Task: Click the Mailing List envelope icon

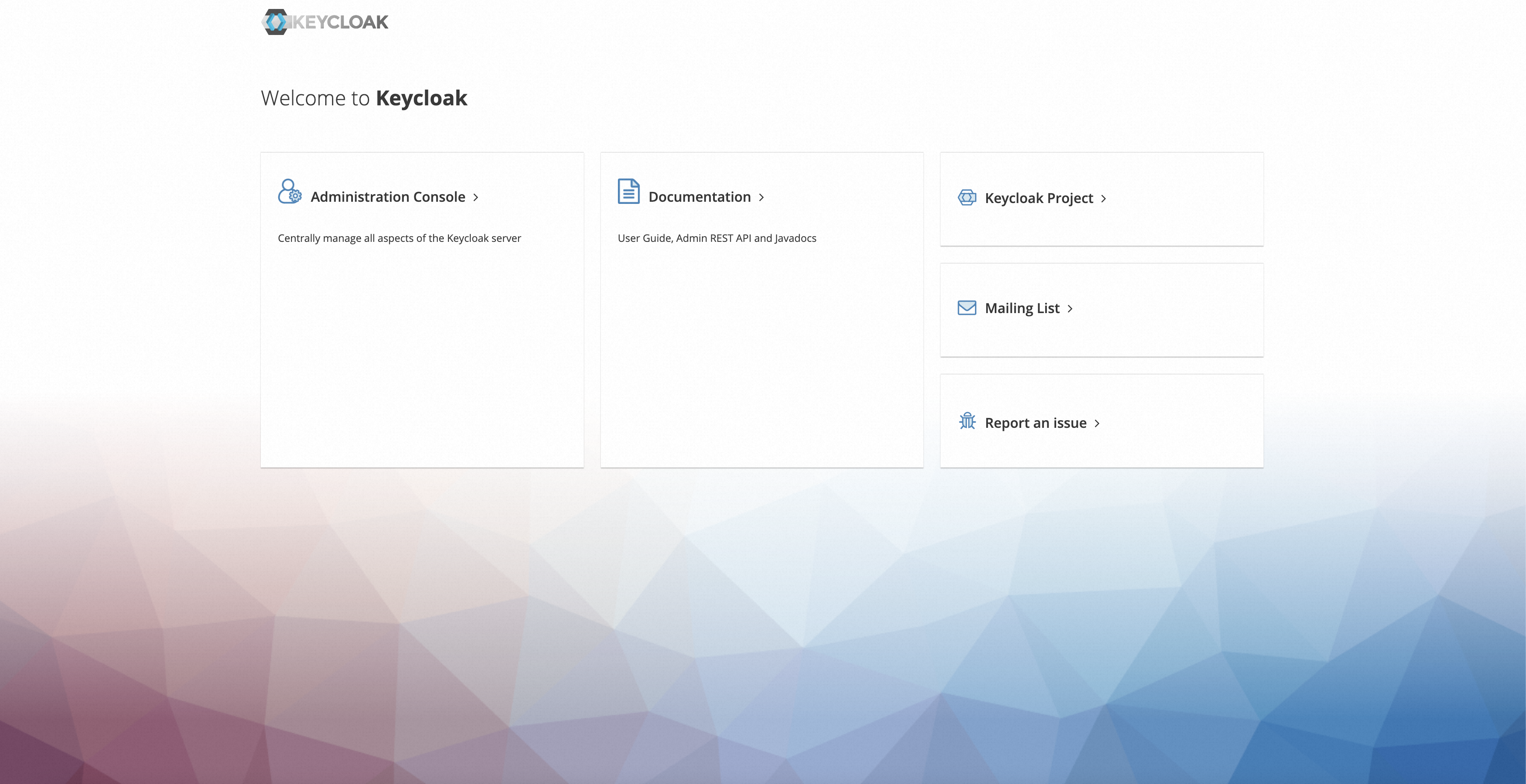Action: pos(967,308)
